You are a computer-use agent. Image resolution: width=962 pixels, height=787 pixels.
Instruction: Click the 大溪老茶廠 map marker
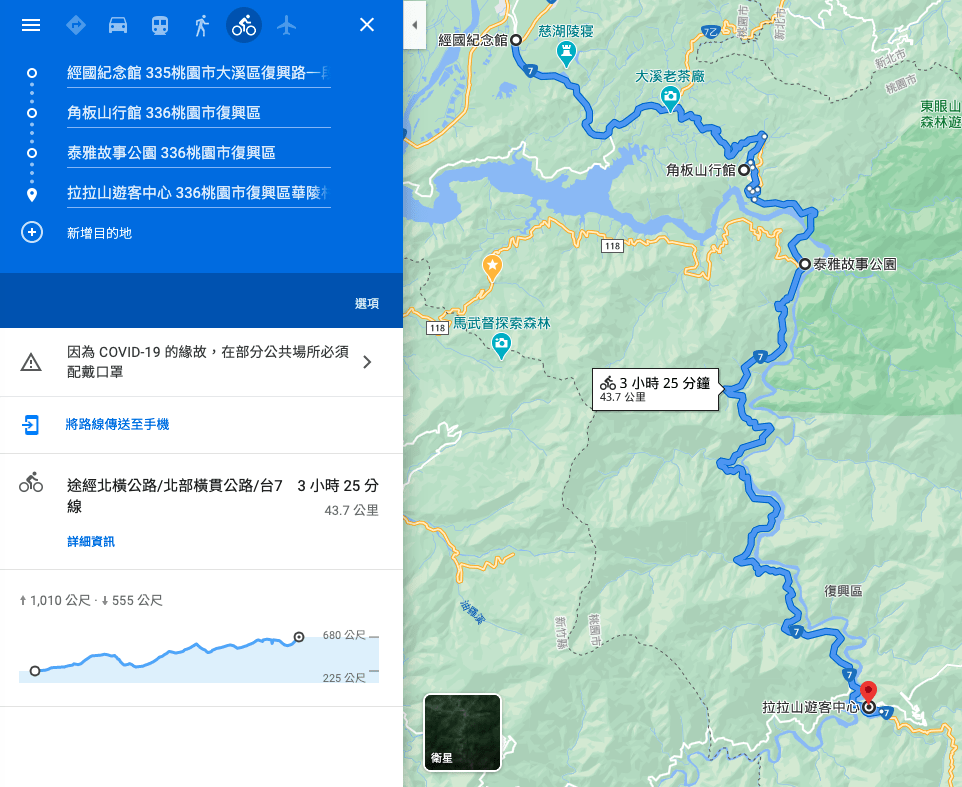point(669,97)
